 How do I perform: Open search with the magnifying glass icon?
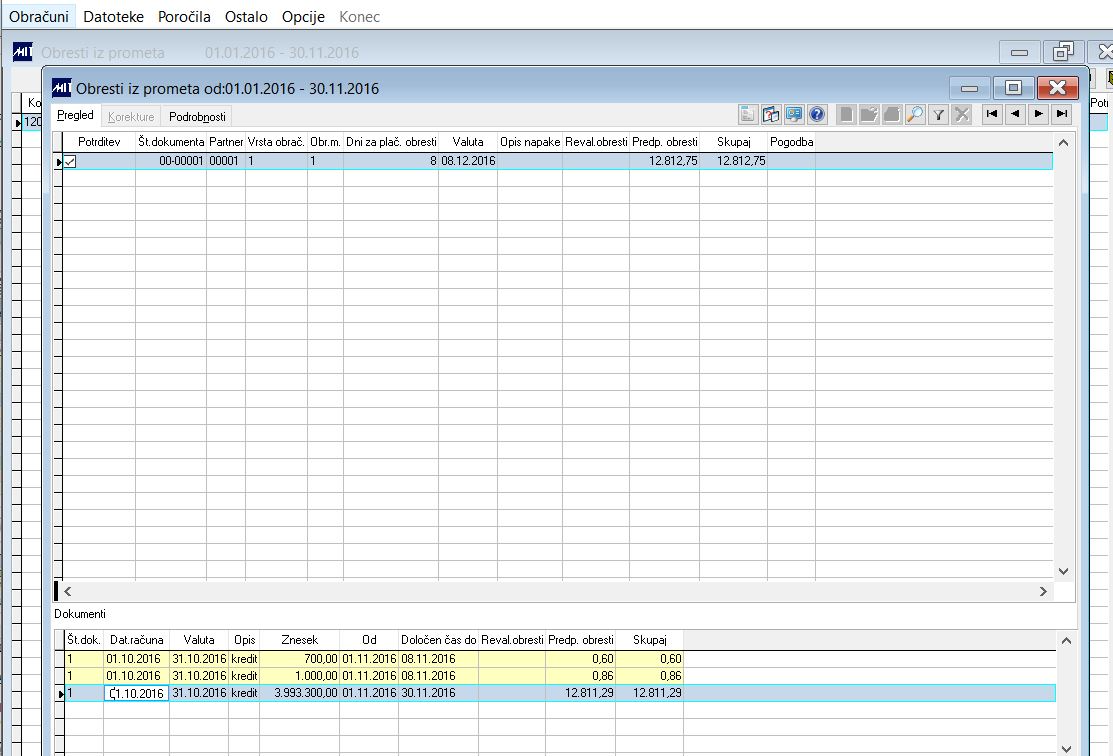(916, 114)
